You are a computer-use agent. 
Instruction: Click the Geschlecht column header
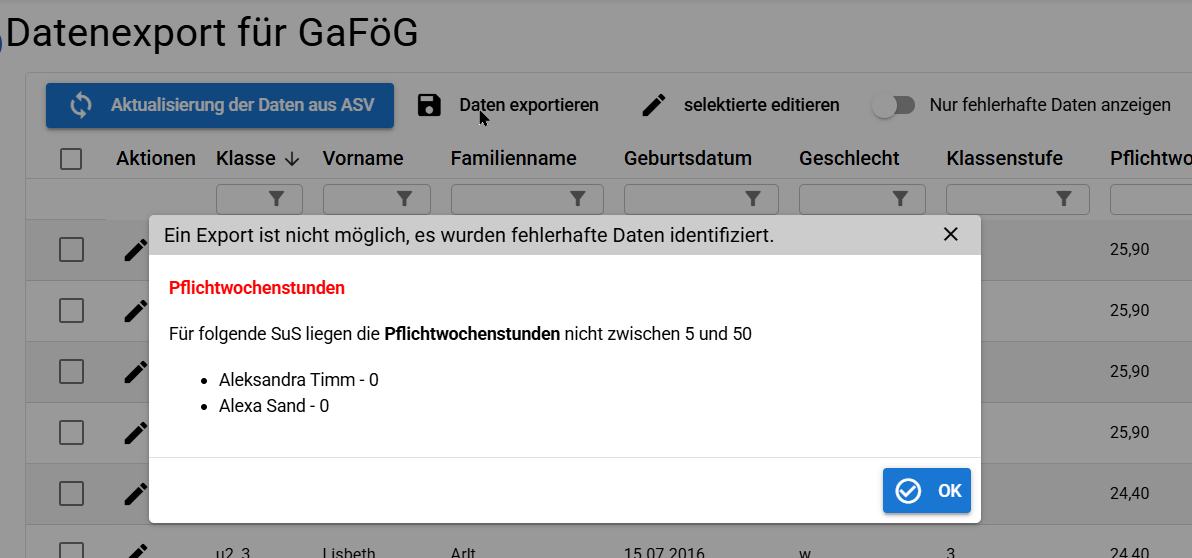pos(849,159)
